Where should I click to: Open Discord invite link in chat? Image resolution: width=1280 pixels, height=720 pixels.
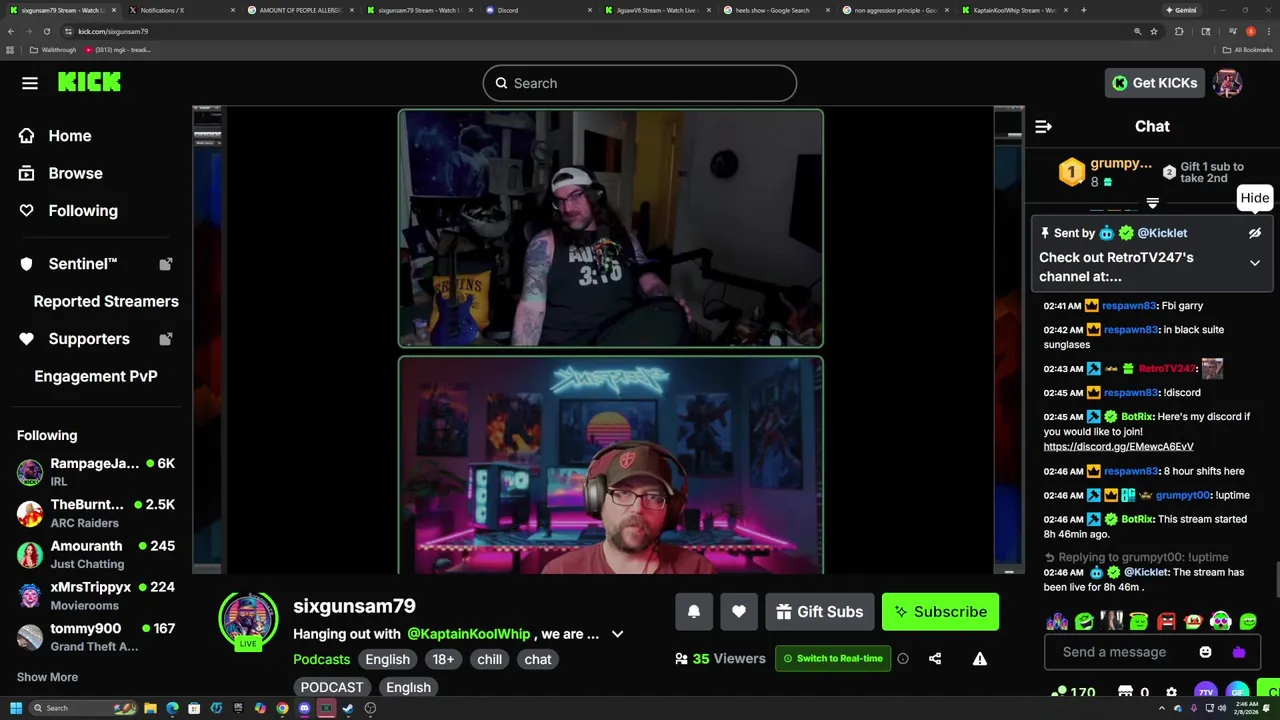click(x=1118, y=447)
